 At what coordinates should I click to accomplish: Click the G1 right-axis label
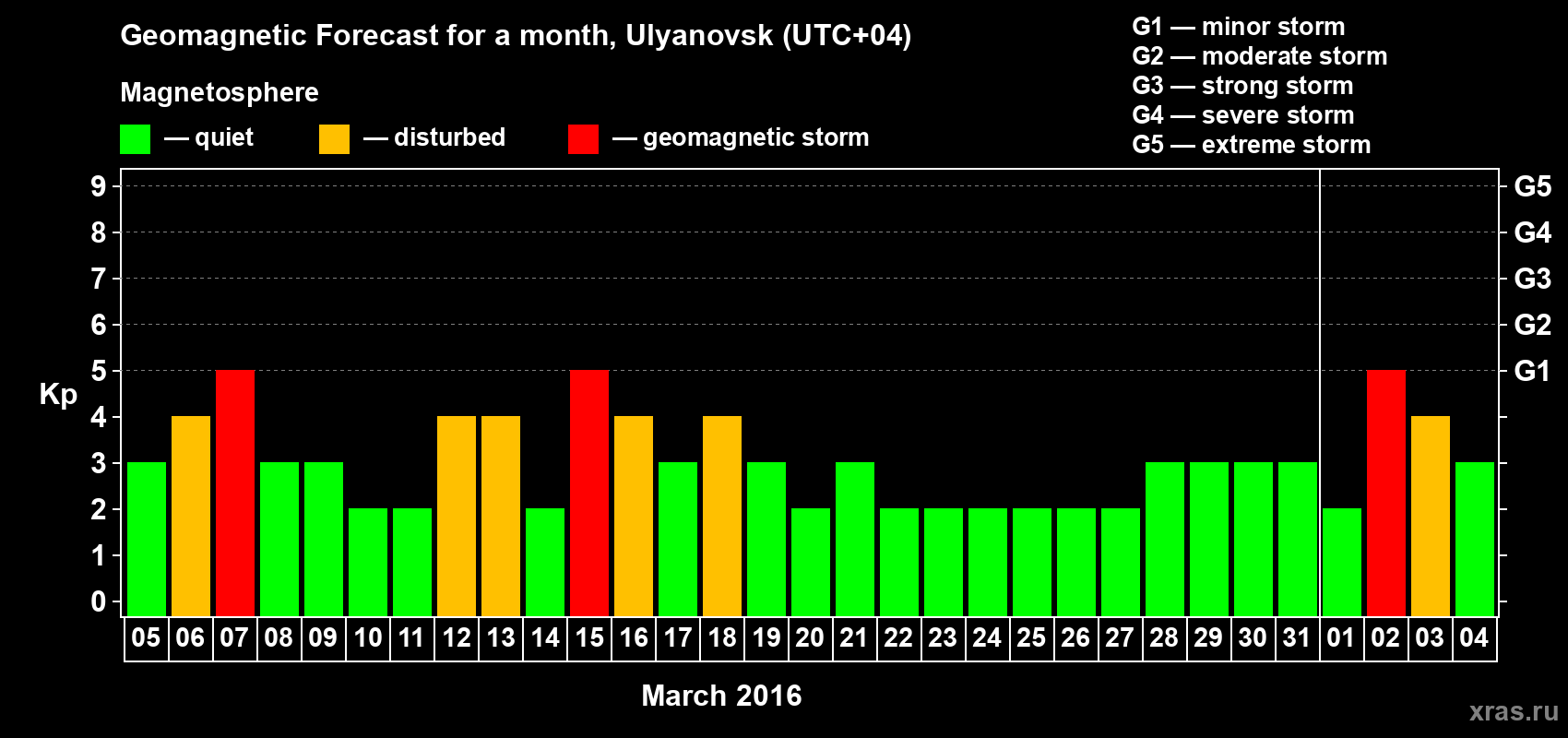coord(1533,371)
